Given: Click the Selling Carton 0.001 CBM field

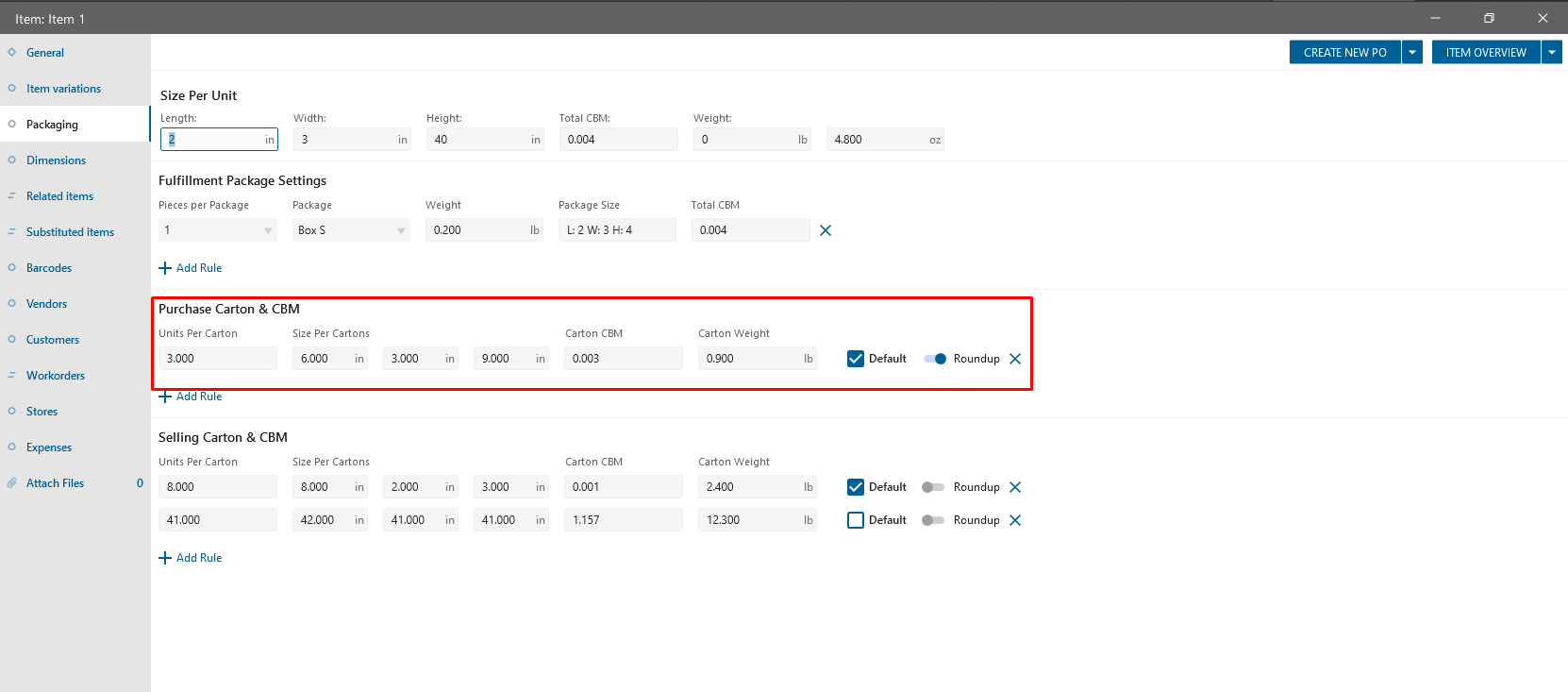Looking at the screenshot, I should coord(624,487).
